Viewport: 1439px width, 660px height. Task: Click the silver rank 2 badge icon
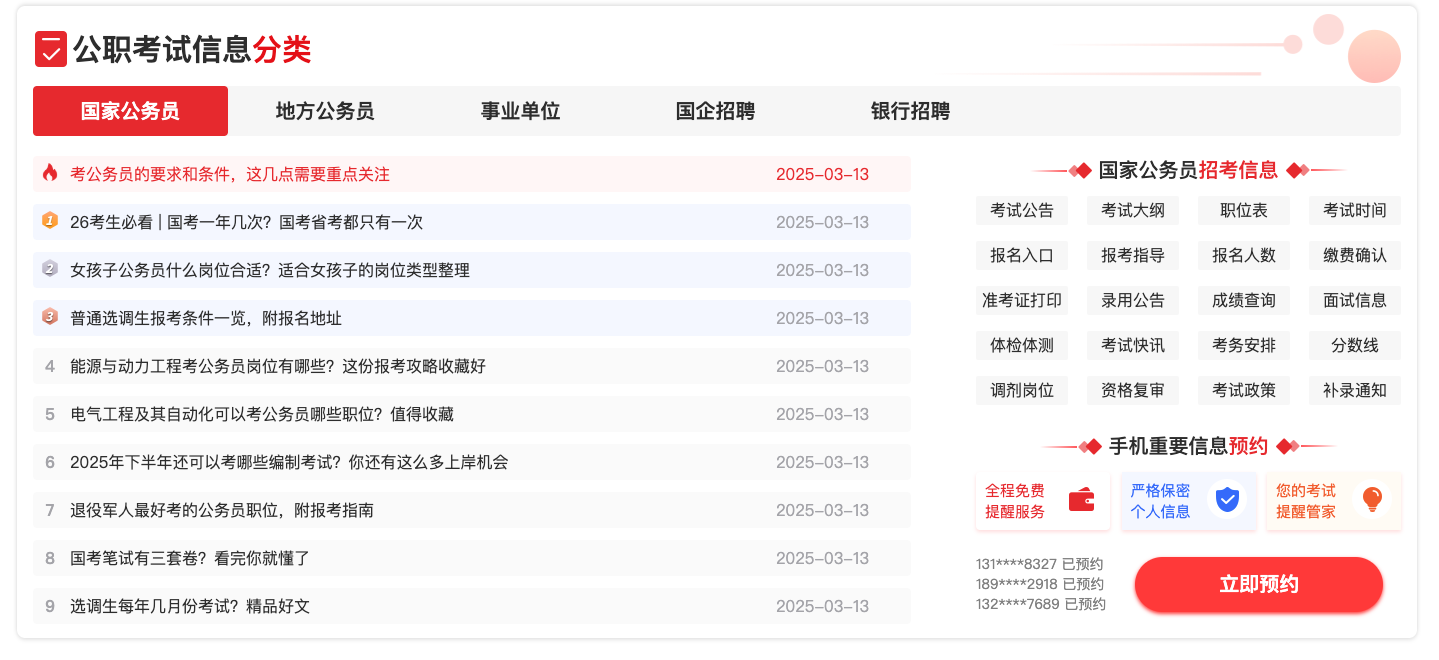pos(50,269)
